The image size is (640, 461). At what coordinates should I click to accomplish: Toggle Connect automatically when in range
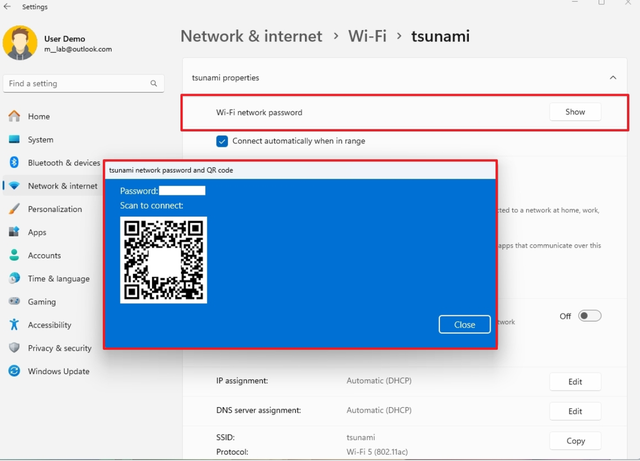[x=222, y=141]
